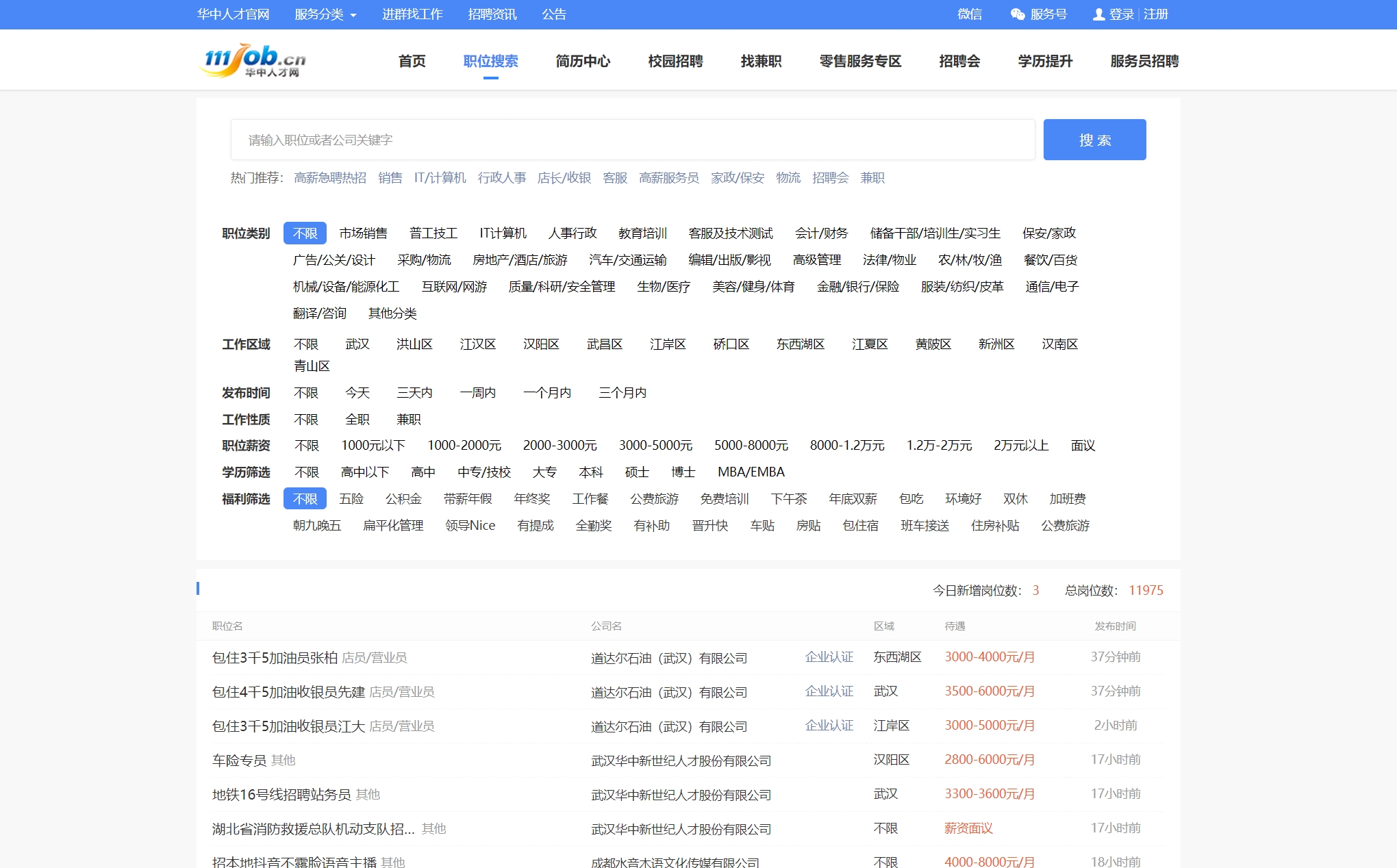The width and height of the screenshot is (1397, 868).
Task: Click the user 登录 icon link
Action: coord(1098,14)
